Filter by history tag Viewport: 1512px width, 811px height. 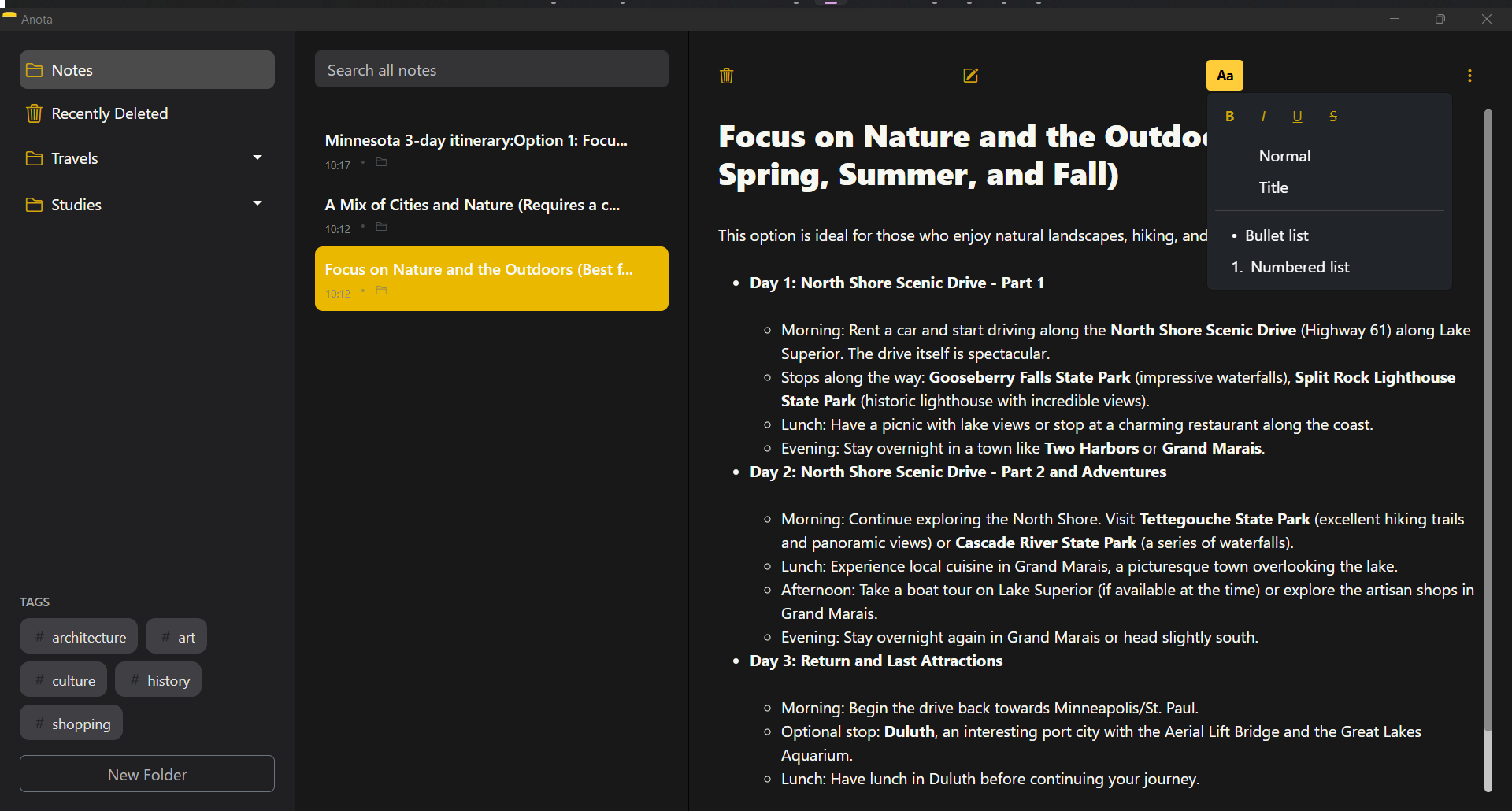158,680
